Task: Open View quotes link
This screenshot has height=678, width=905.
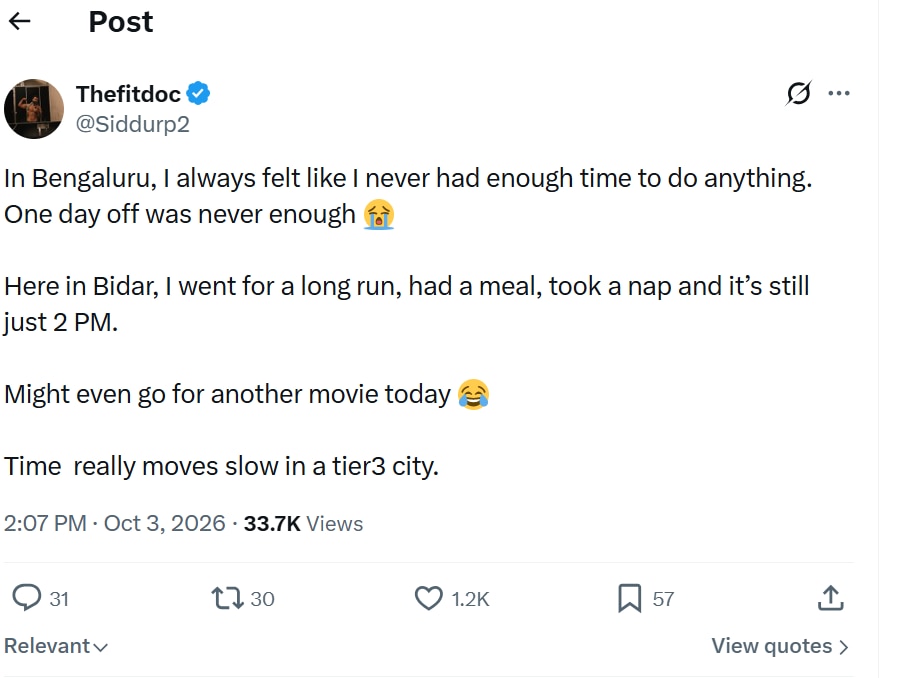Action: (780, 646)
